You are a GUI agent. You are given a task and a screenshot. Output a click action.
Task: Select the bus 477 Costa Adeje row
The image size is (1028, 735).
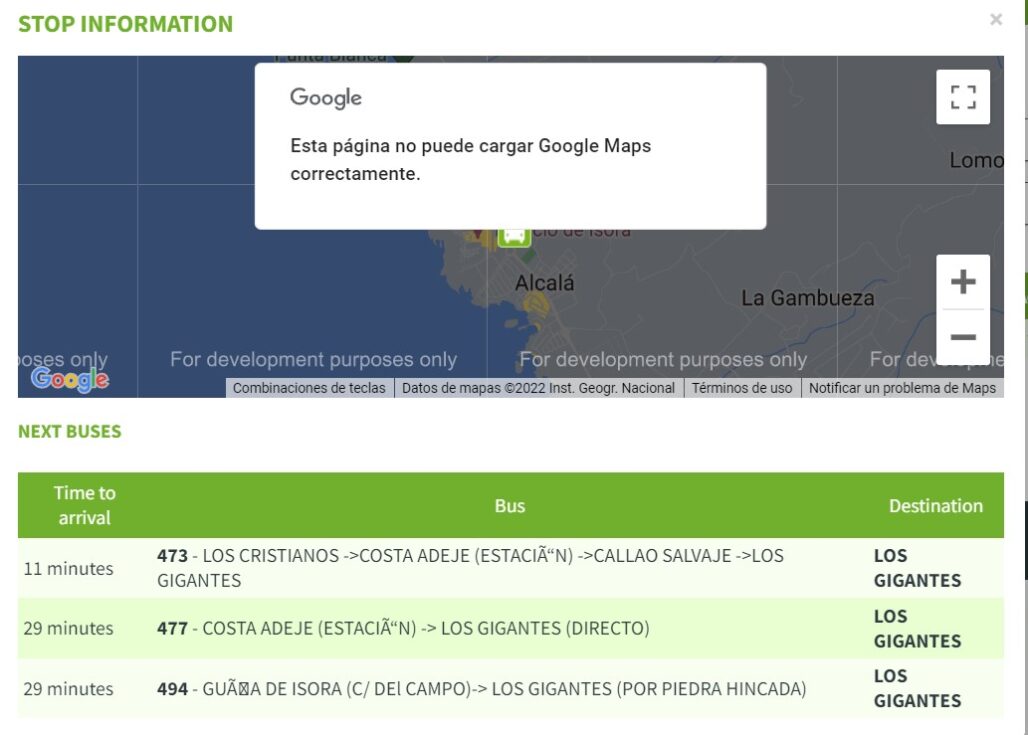point(403,628)
